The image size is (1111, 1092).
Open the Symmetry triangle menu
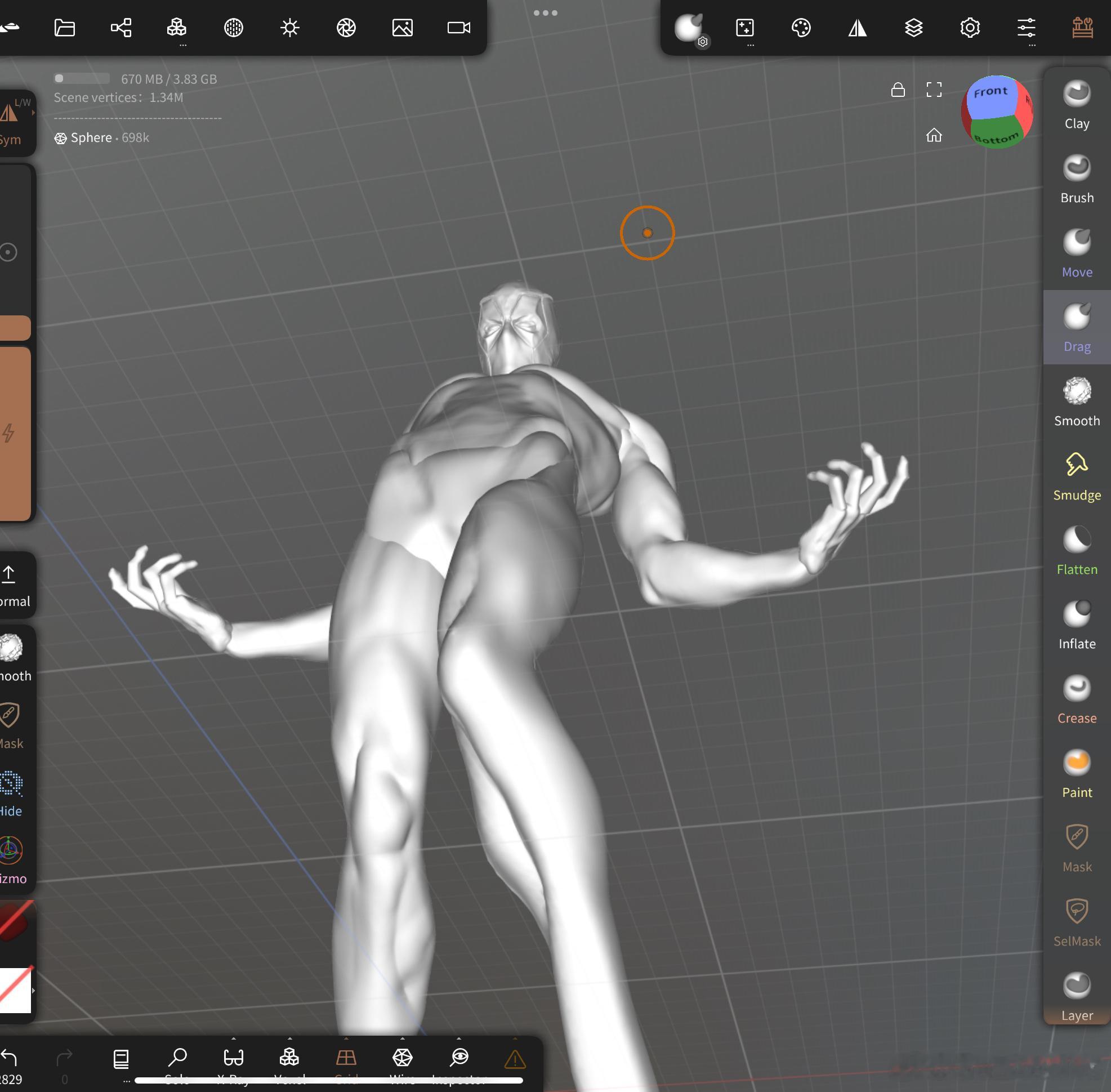pyautogui.click(x=858, y=28)
